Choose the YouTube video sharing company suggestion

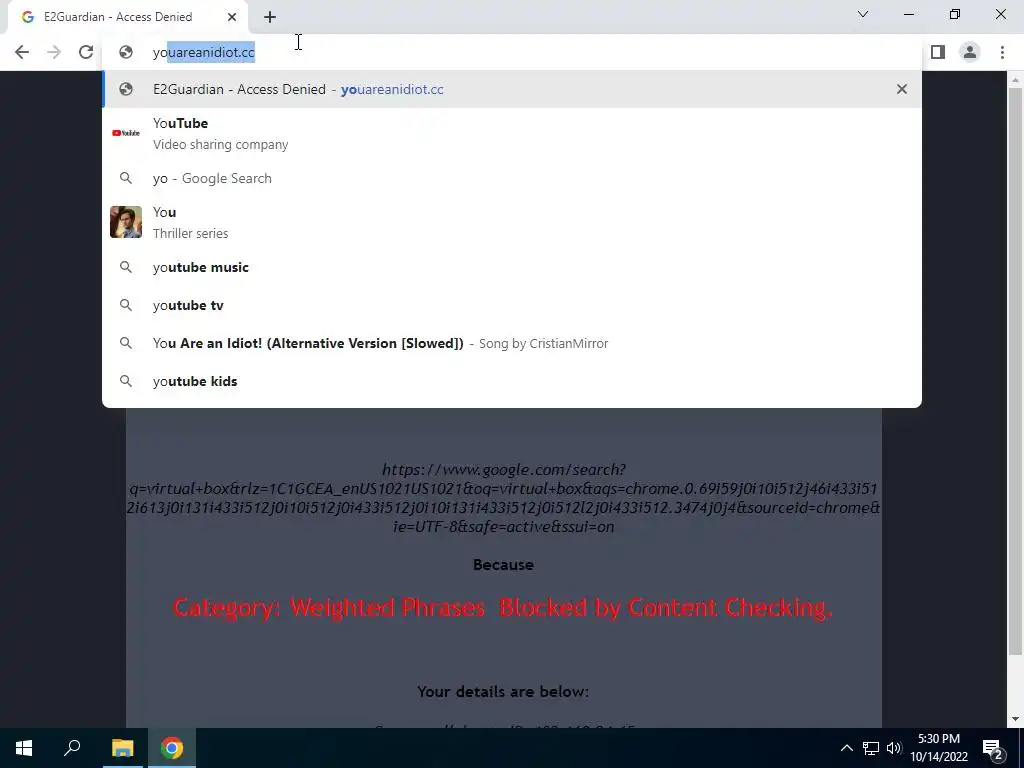[x=512, y=133]
